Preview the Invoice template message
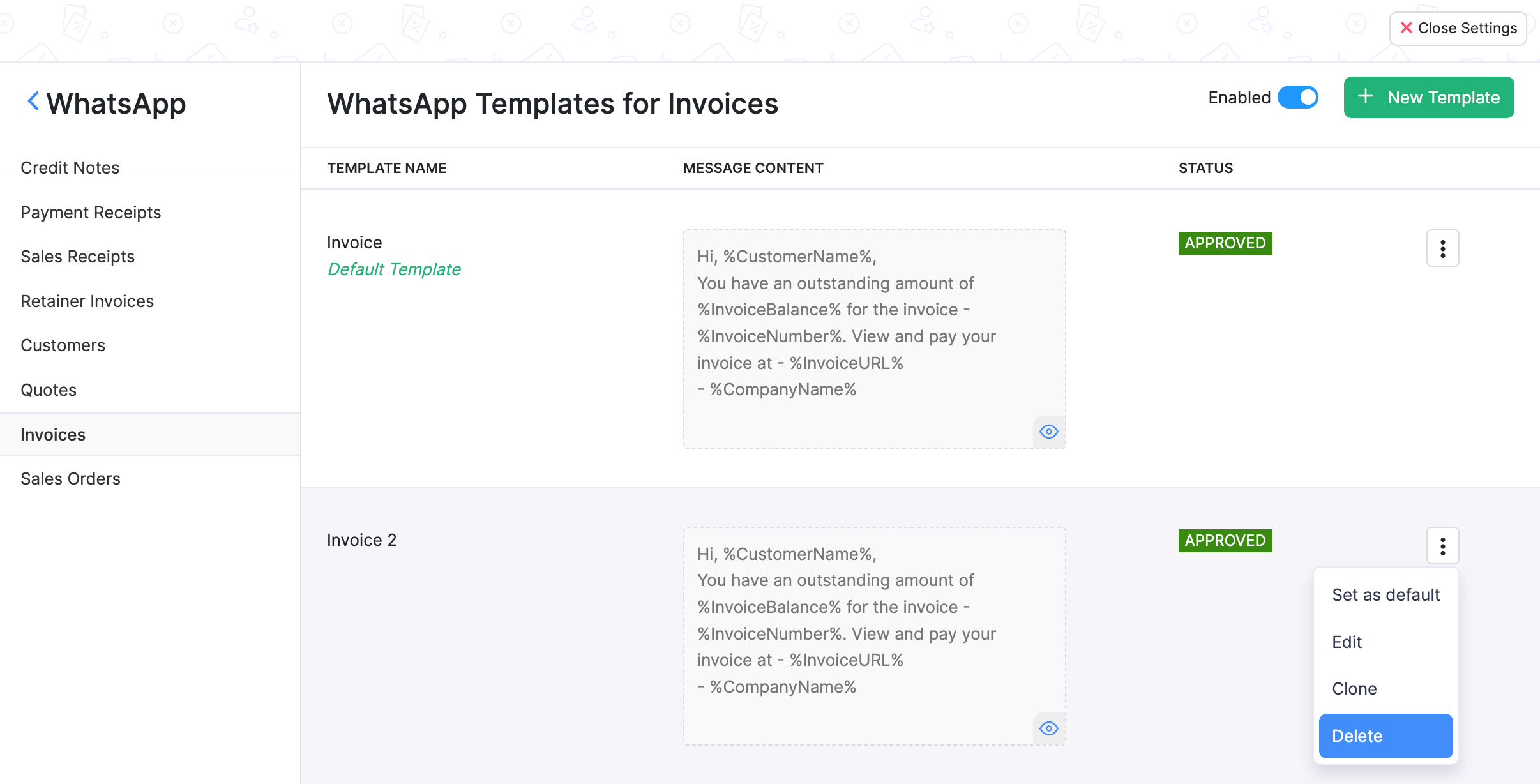Screen dimensions: 1540x784 [1049, 432]
